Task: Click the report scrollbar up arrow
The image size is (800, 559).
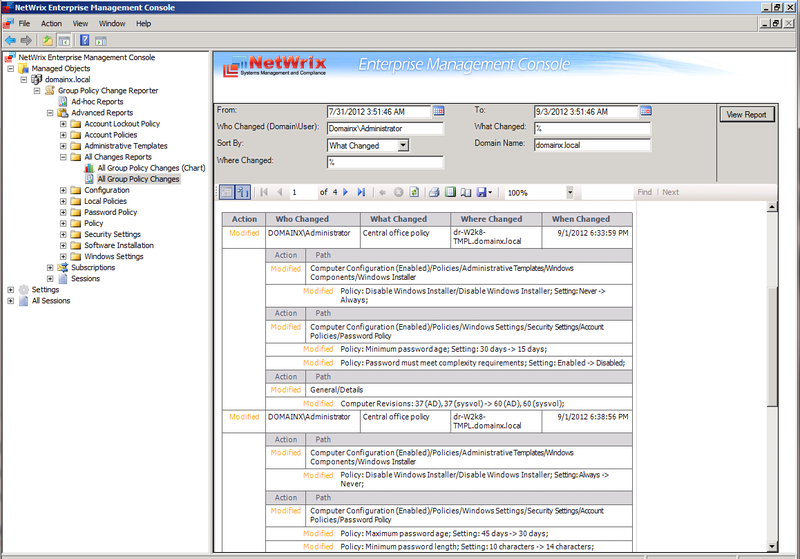Action: (x=772, y=207)
